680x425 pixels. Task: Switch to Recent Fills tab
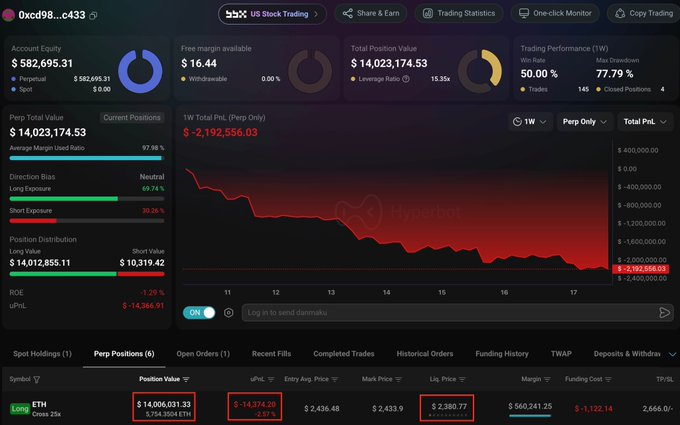coord(271,354)
